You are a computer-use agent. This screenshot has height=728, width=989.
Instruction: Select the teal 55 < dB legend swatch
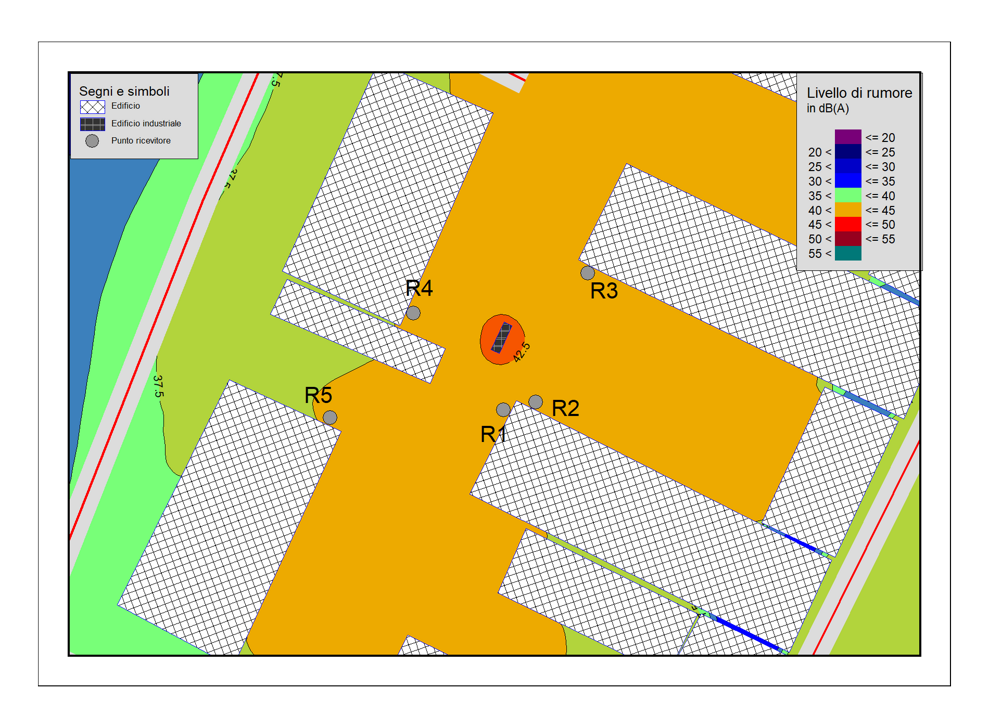coord(848,254)
